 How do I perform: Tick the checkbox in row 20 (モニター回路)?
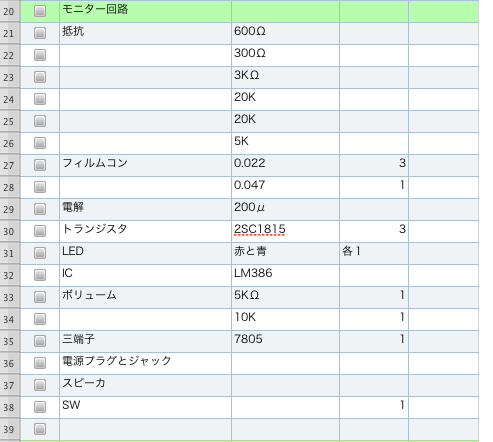point(40,11)
